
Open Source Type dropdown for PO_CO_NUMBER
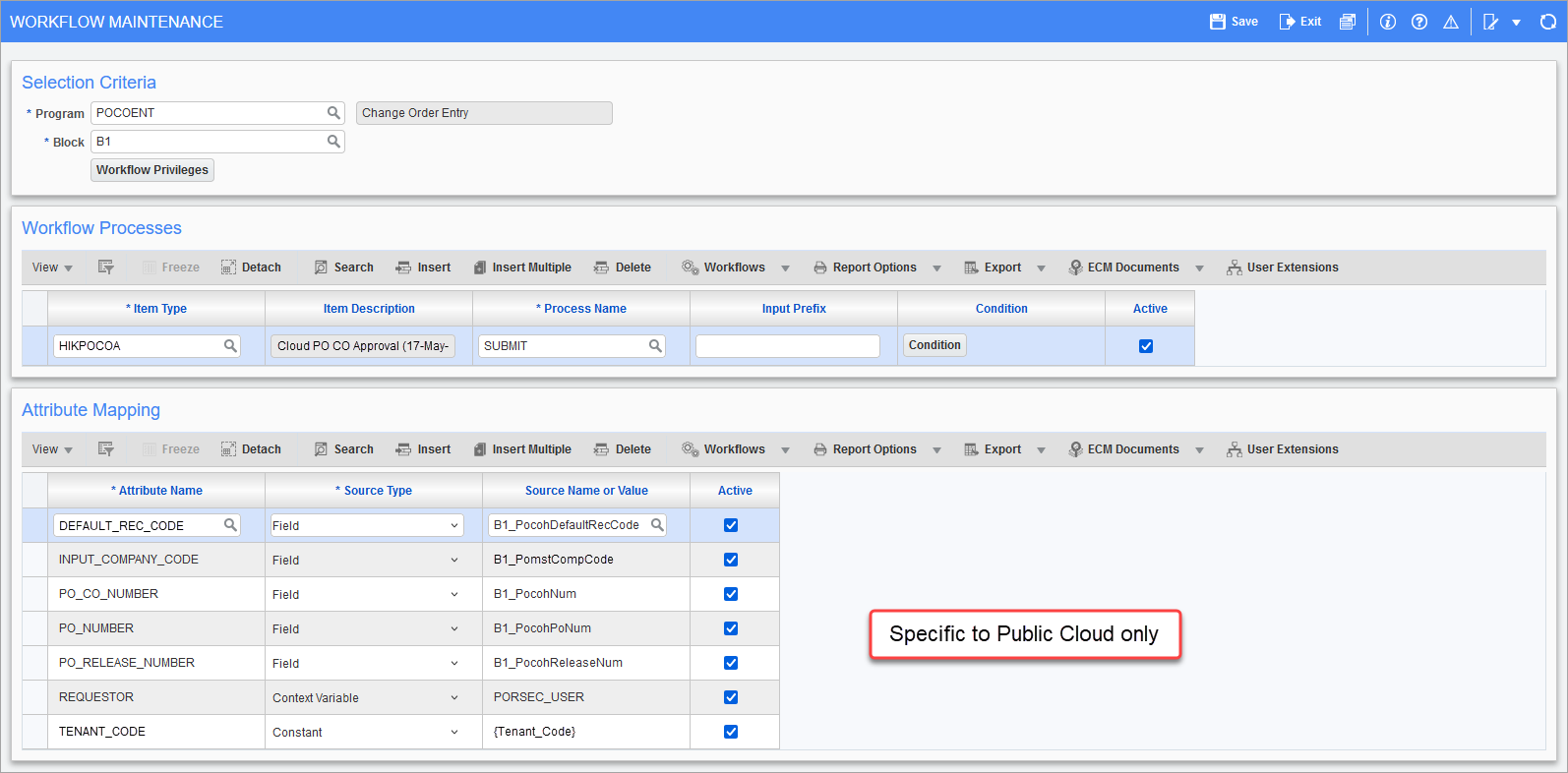click(x=367, y=594)
